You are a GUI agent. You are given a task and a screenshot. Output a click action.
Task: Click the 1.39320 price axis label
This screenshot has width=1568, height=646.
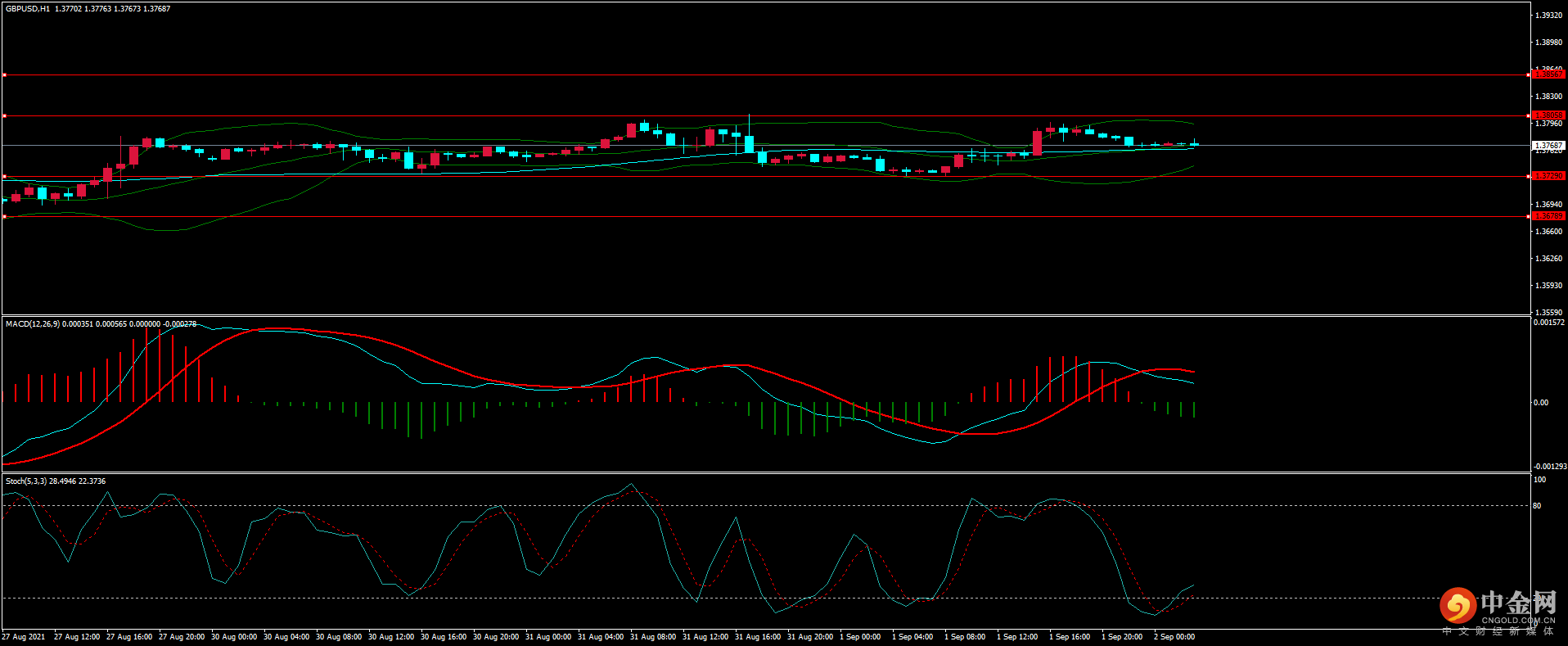[x=1548, y=16]
